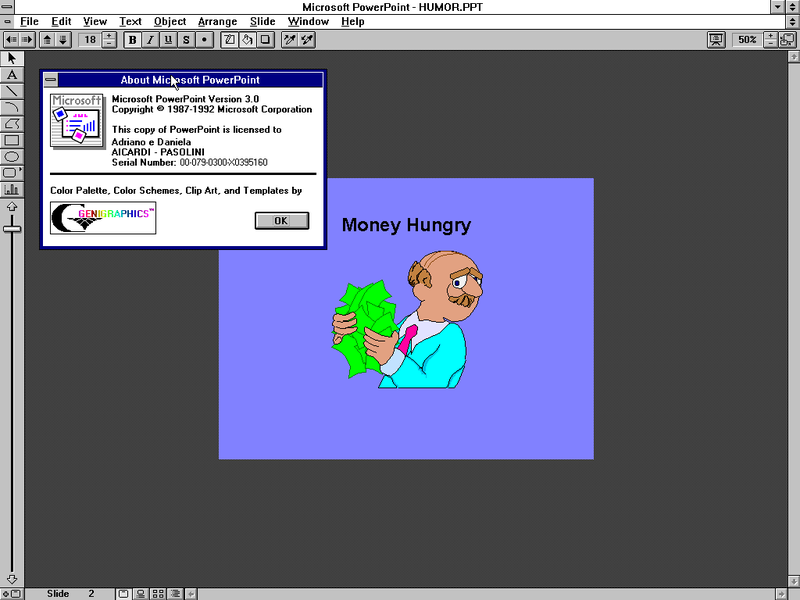The image size is (800, 600).
Task: Select the Freeform polygon tool
Action: click(x=12, y=124)
